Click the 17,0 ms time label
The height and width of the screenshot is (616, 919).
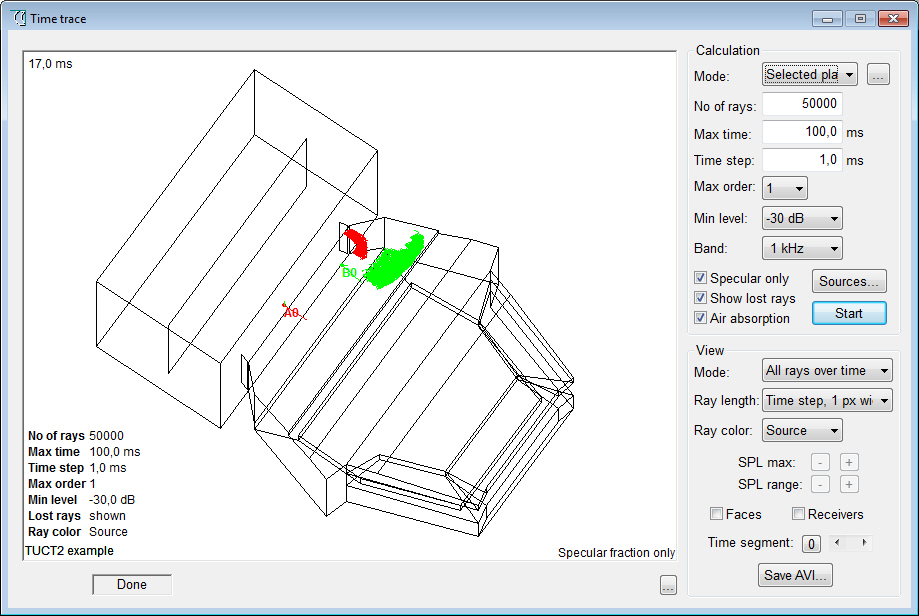coord(50,64)
